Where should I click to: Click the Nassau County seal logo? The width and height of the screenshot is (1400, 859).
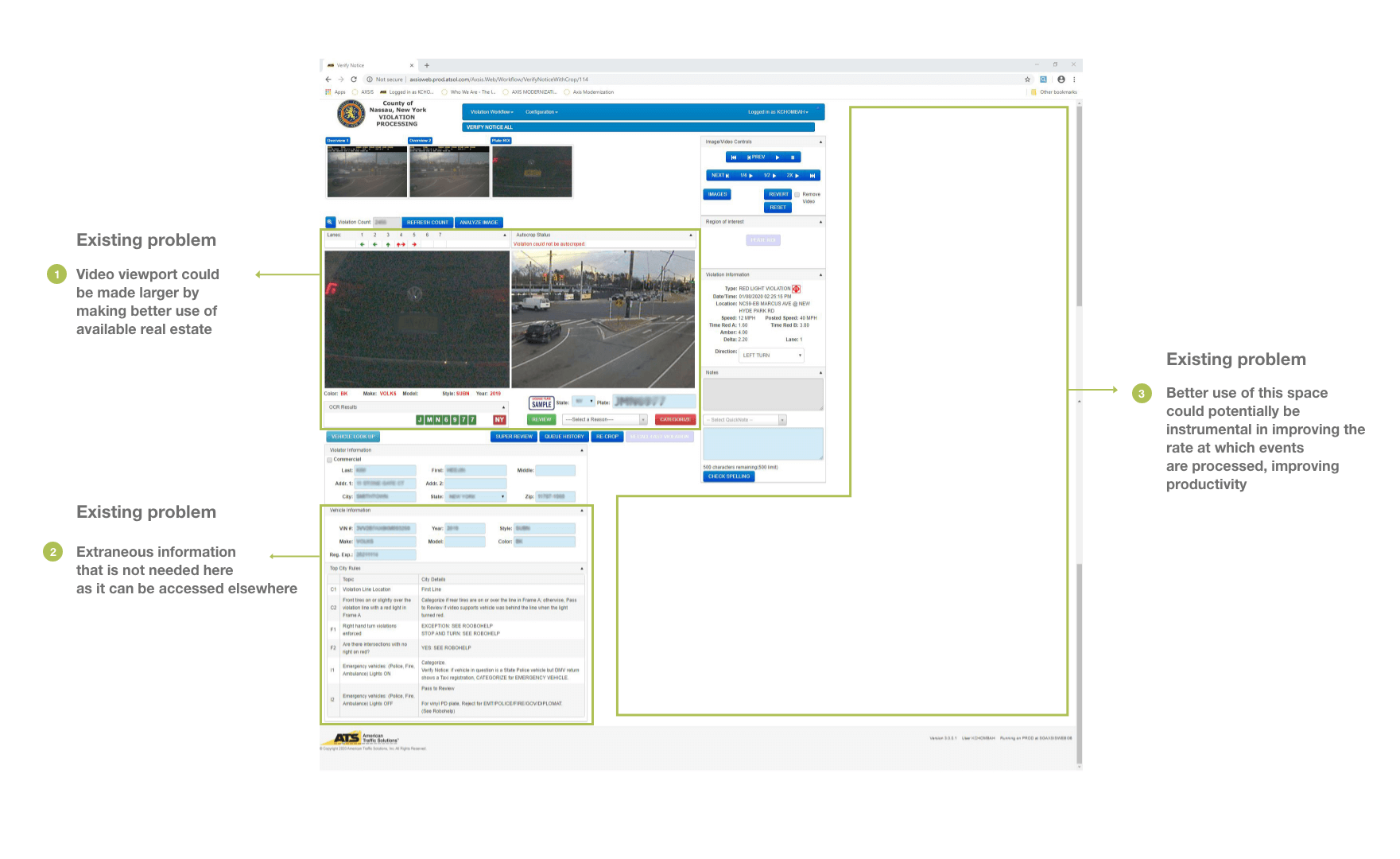pos(351,115)
